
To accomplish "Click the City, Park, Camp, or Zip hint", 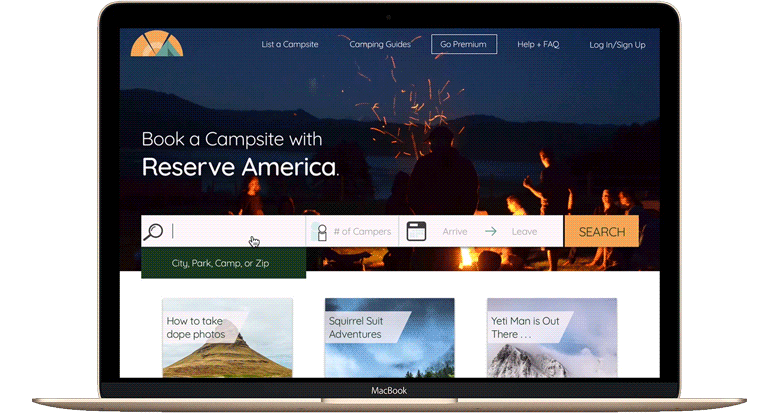I will (223, 263).
